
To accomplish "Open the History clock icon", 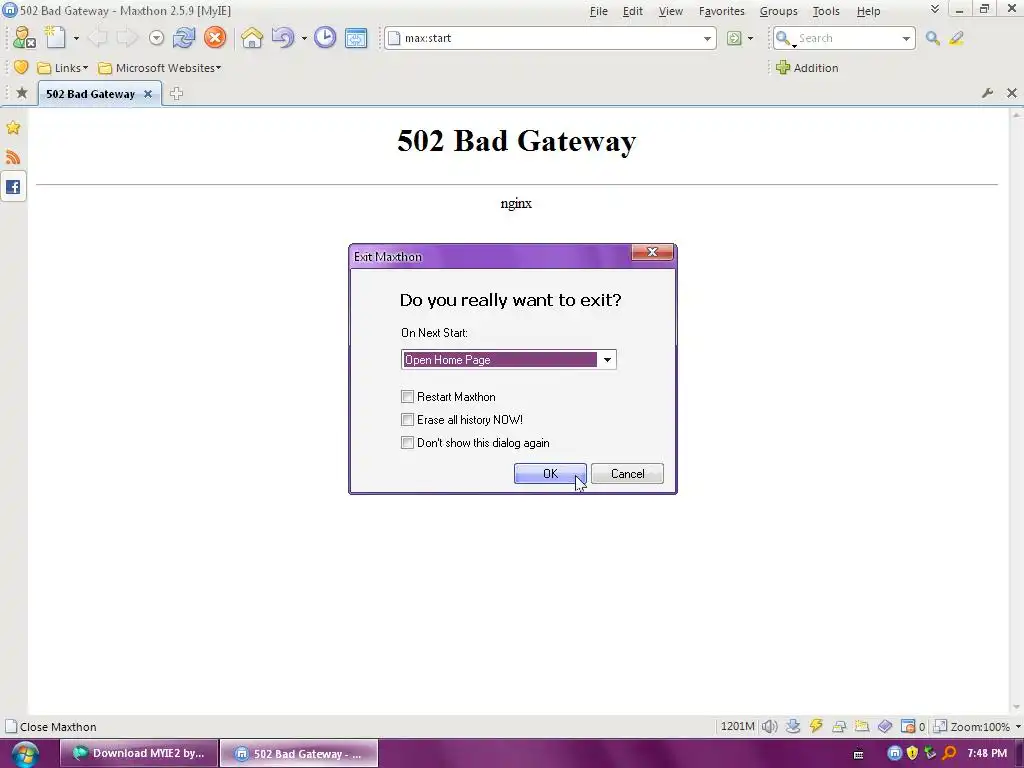I will [x=325, y=38].
